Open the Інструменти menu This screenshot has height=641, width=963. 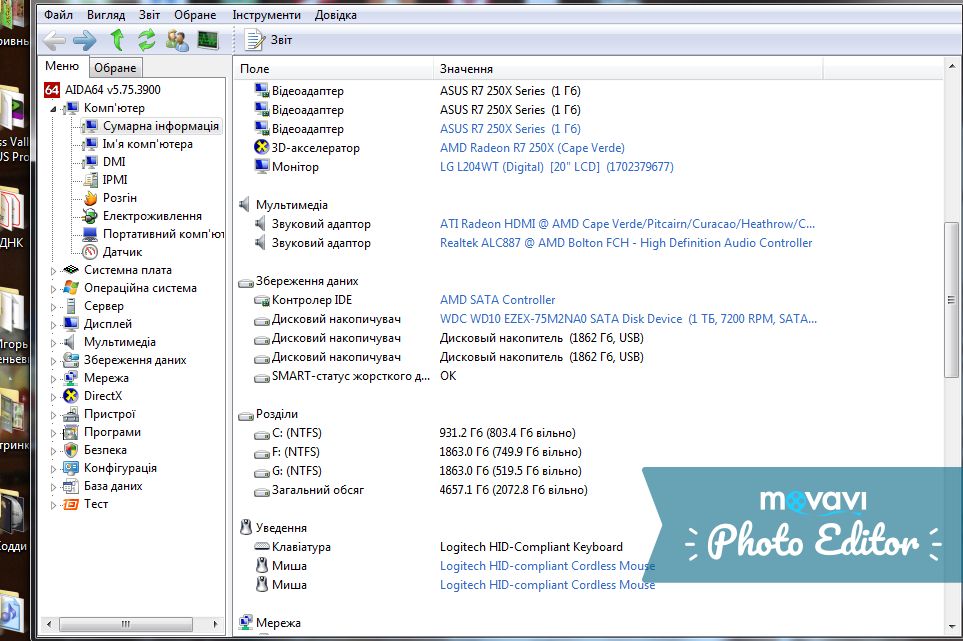(267, 15)
